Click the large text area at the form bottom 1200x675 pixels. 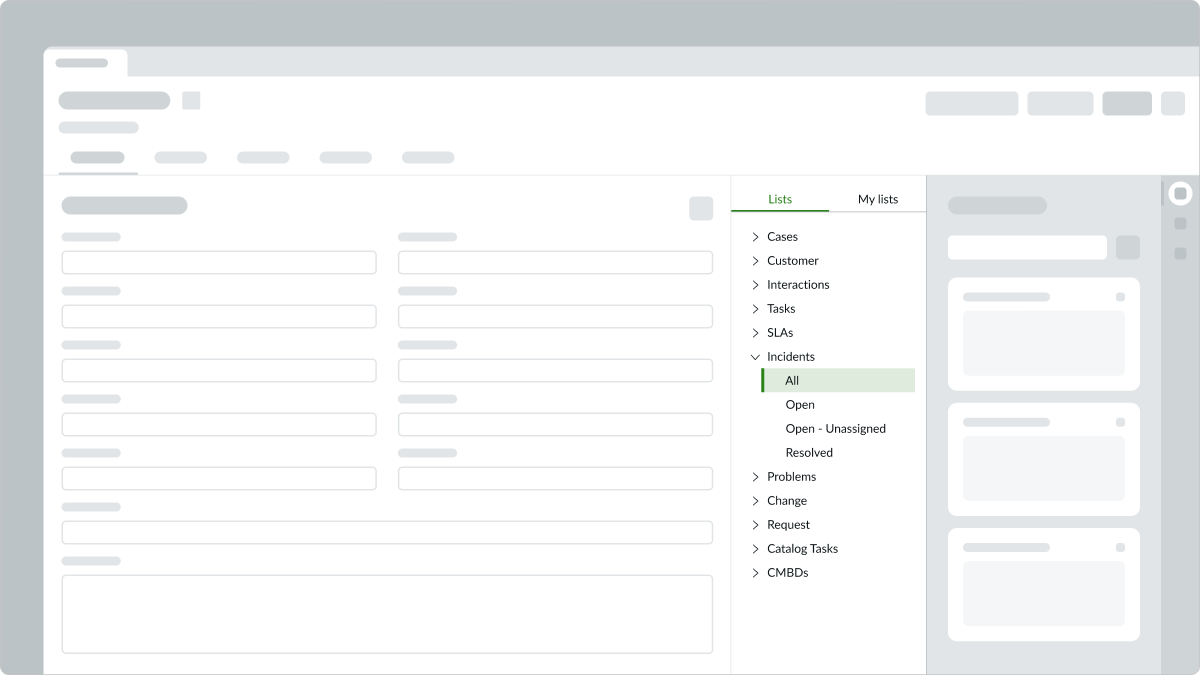(387, 613)
